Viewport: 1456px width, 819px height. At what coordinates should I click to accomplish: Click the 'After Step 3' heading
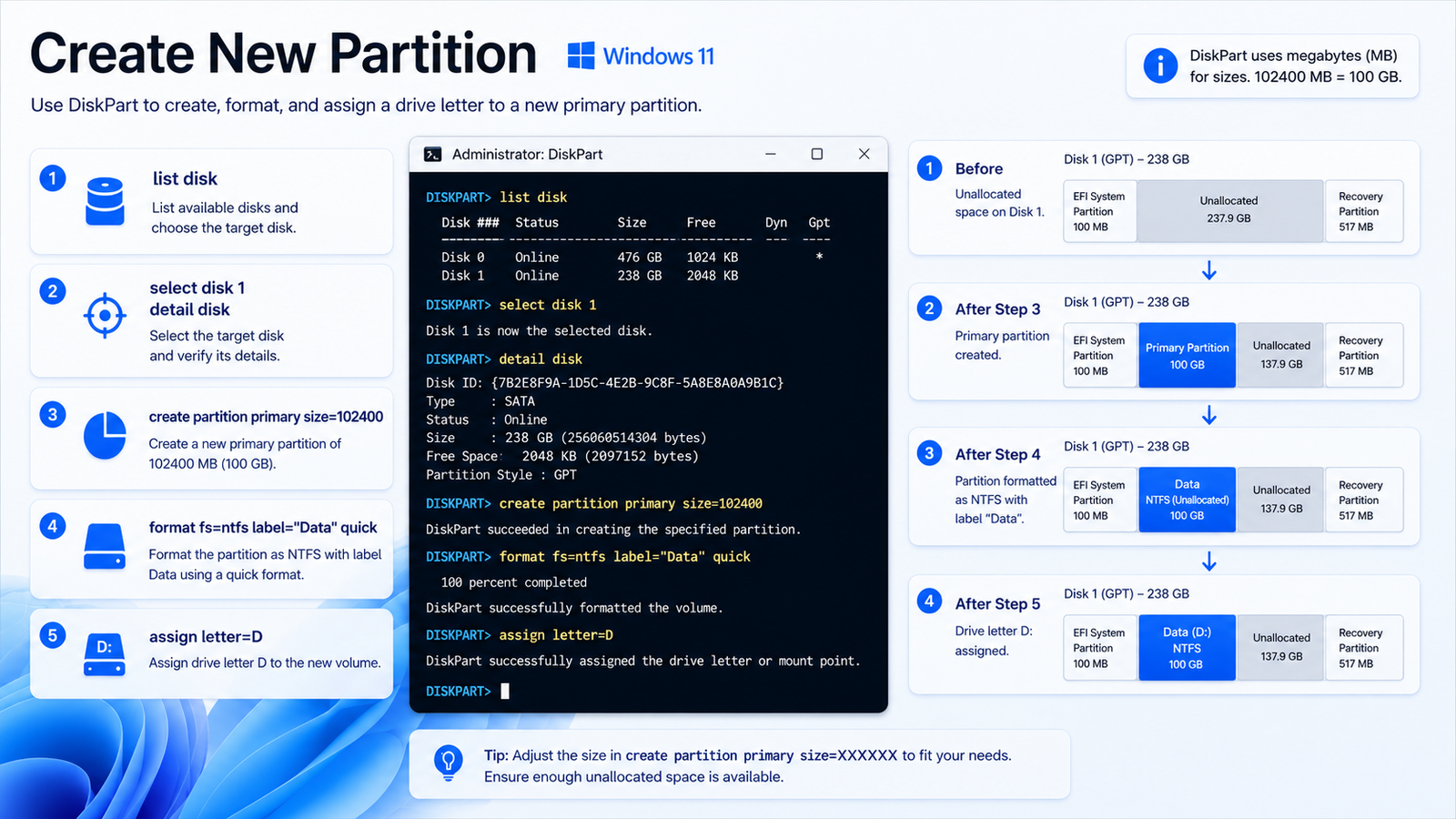pyautogui.click(x=997, y=309)
